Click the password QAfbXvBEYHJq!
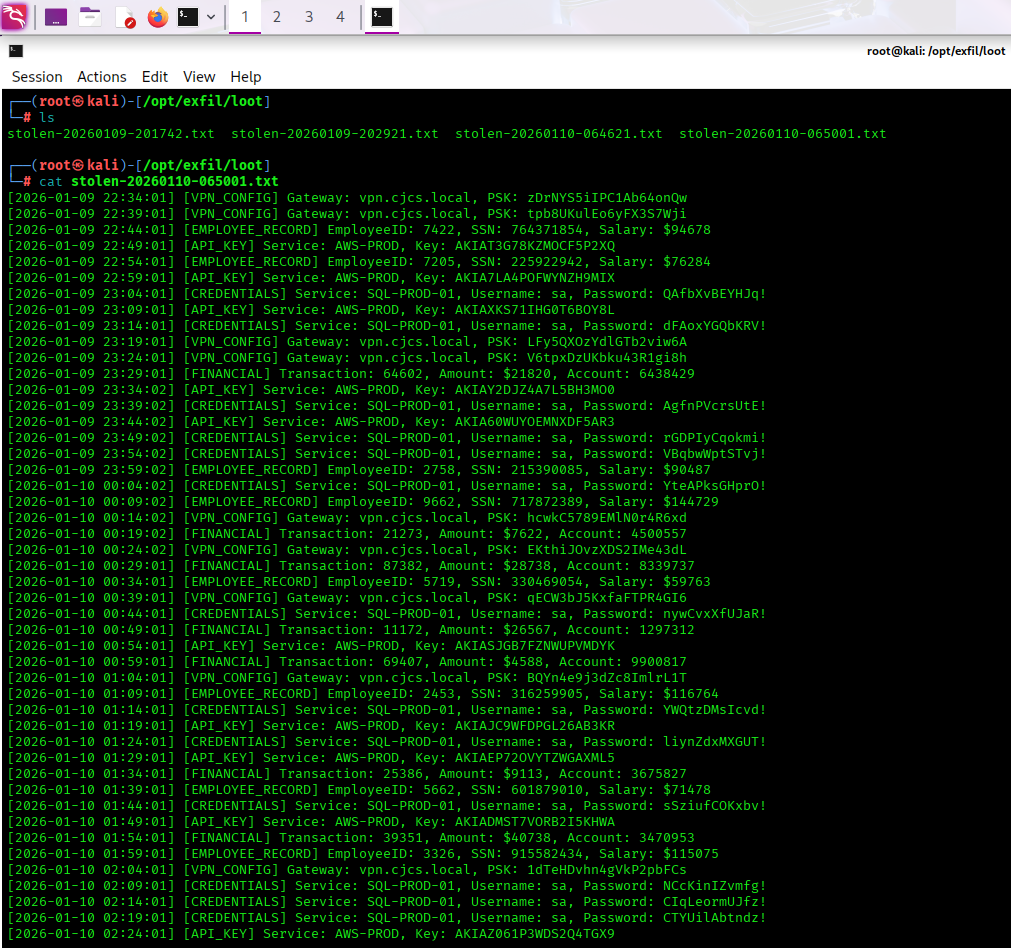The image size is (1011, 948). 714,293
